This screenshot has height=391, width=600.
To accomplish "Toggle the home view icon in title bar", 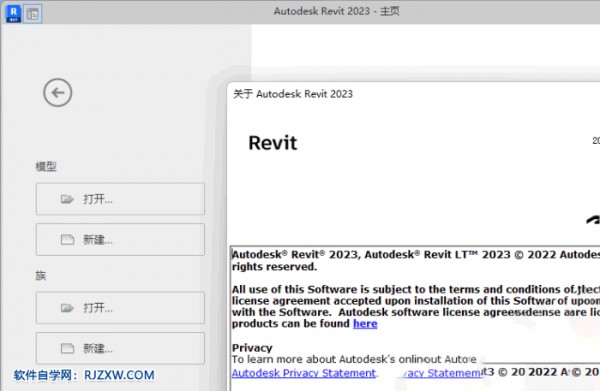I will pos(33,14).
